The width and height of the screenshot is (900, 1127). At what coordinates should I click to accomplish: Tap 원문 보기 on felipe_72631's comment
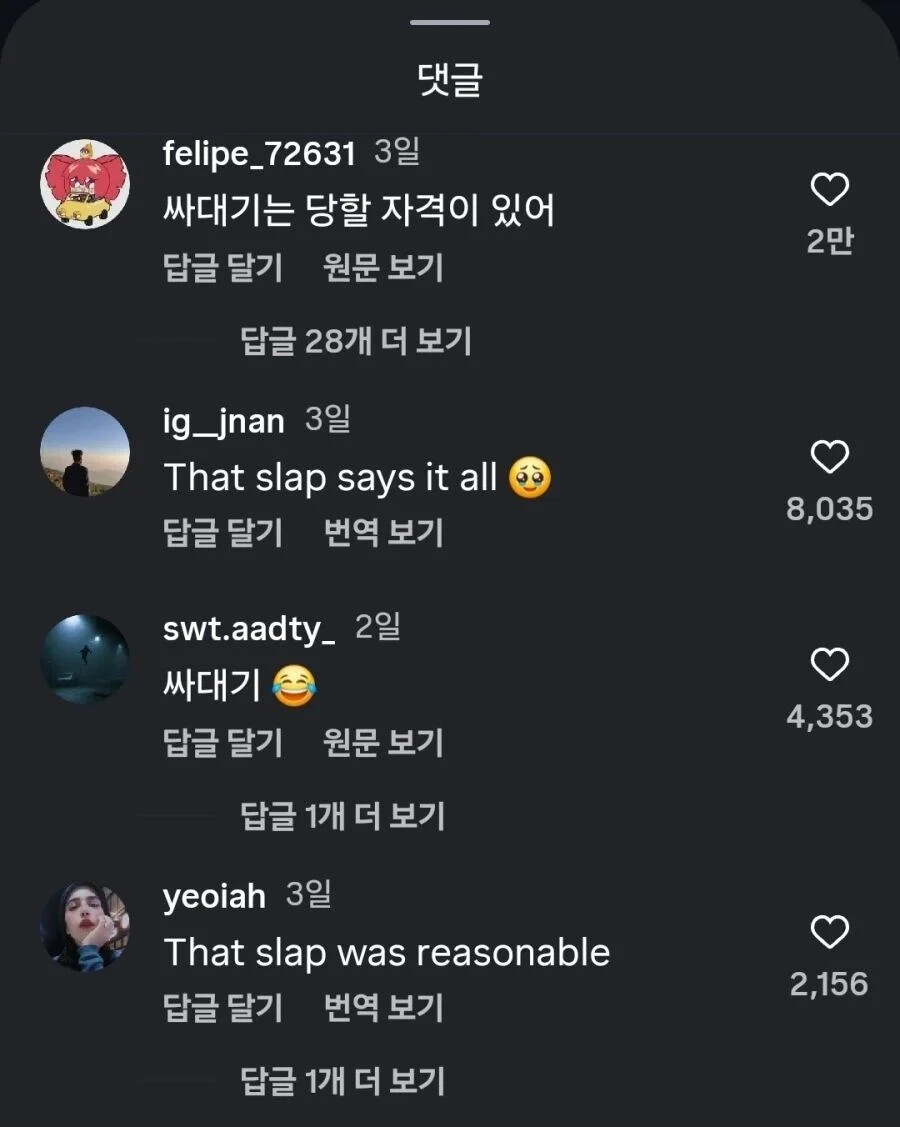383,268
